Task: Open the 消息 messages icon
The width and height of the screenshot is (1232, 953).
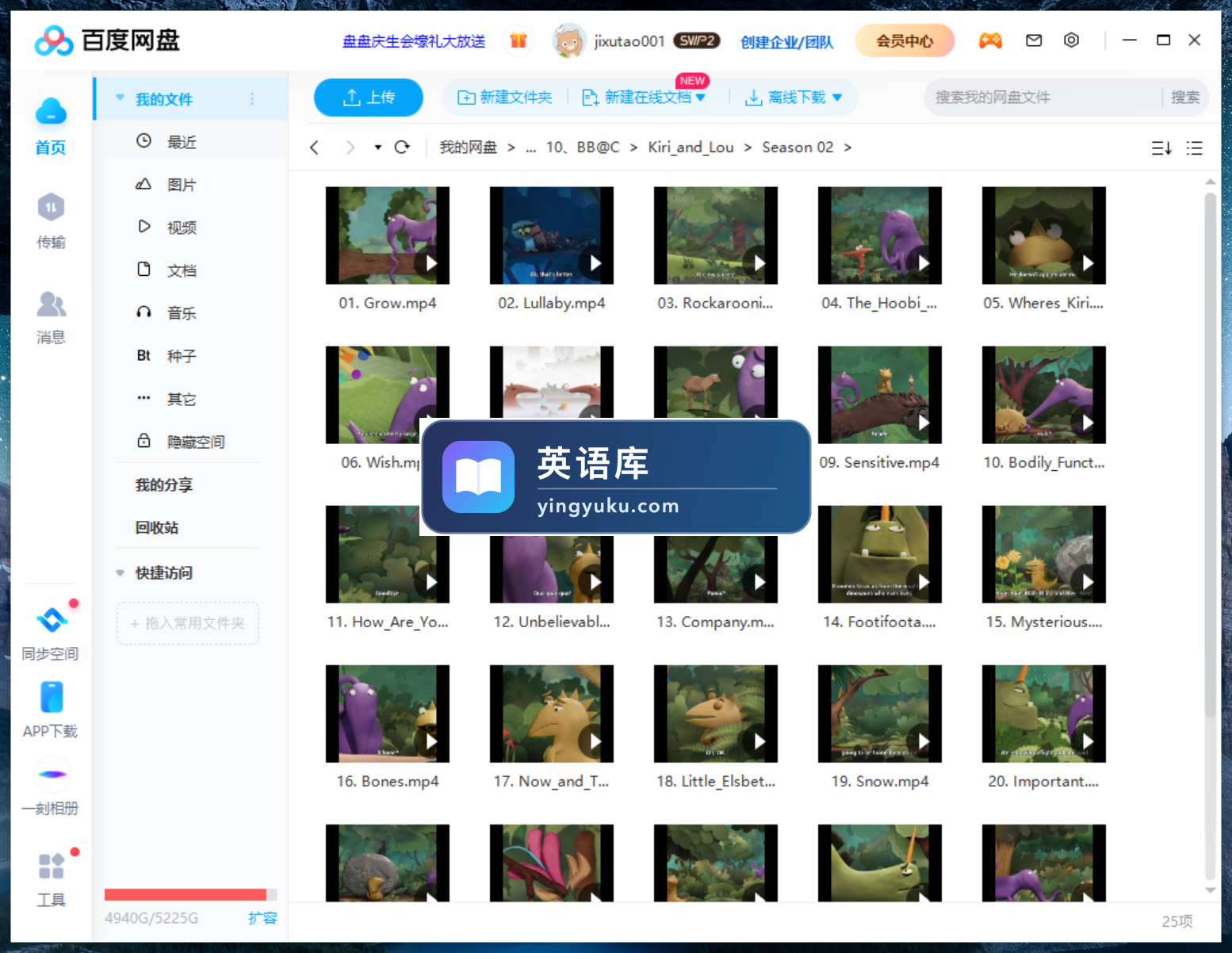Action: 51,304
